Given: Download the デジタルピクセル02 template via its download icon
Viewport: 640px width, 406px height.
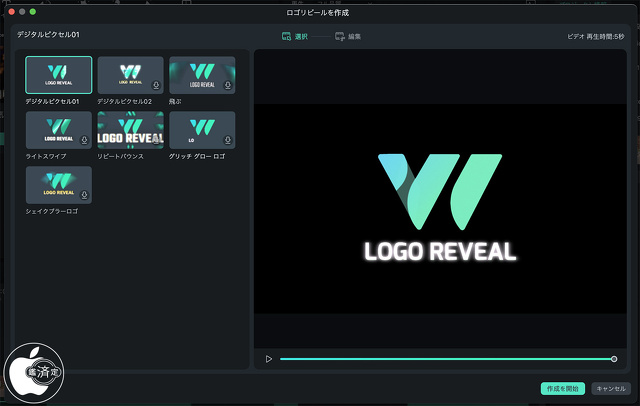Looking at the screenshot, I should click(156, 86).
